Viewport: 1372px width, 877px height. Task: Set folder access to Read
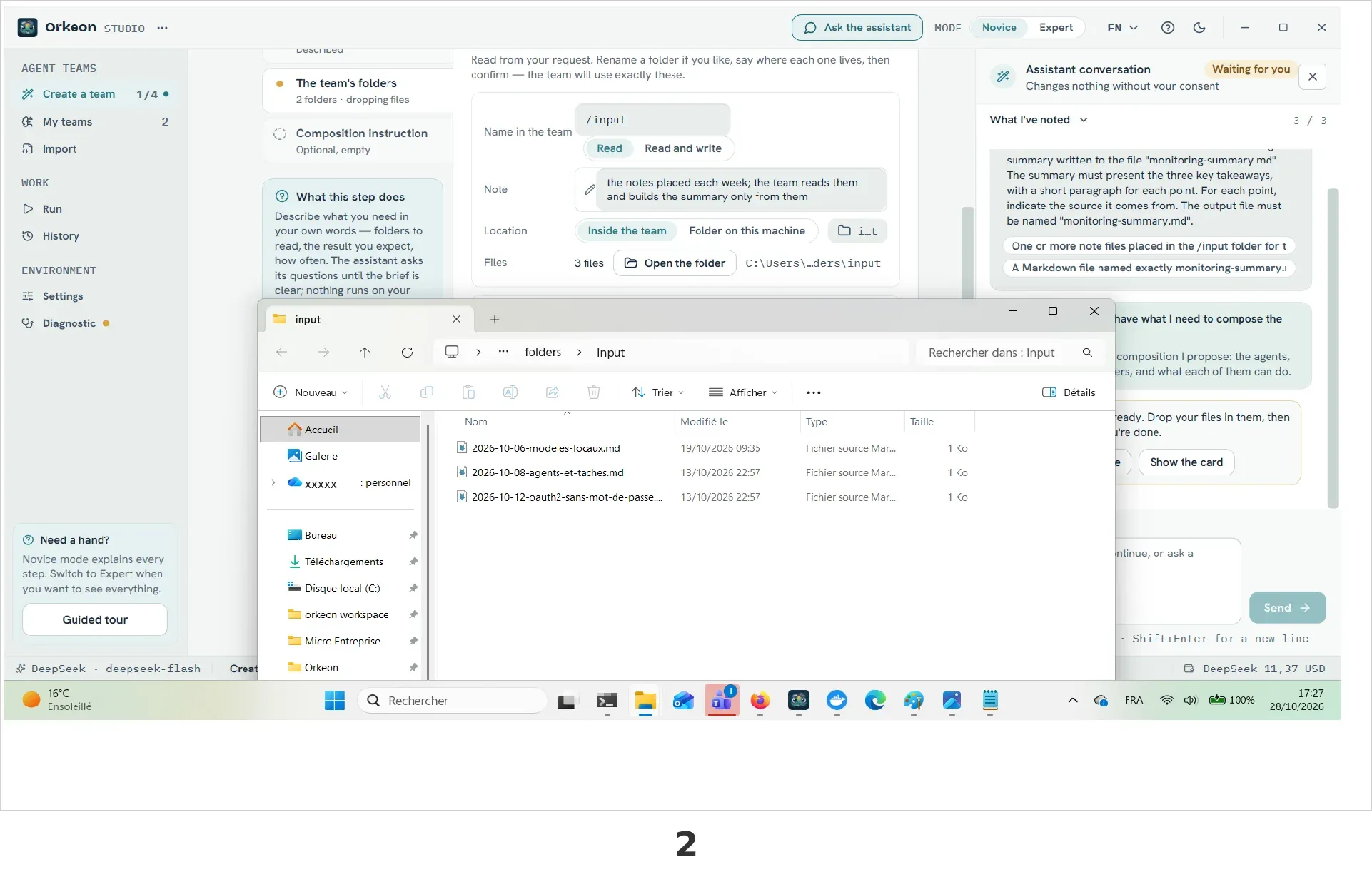610,148
